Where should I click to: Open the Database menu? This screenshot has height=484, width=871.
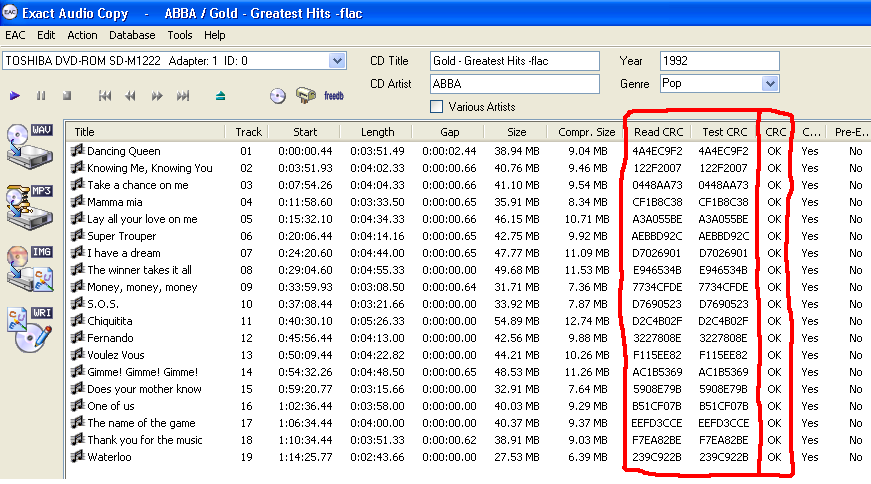click(x=132, y=35)
